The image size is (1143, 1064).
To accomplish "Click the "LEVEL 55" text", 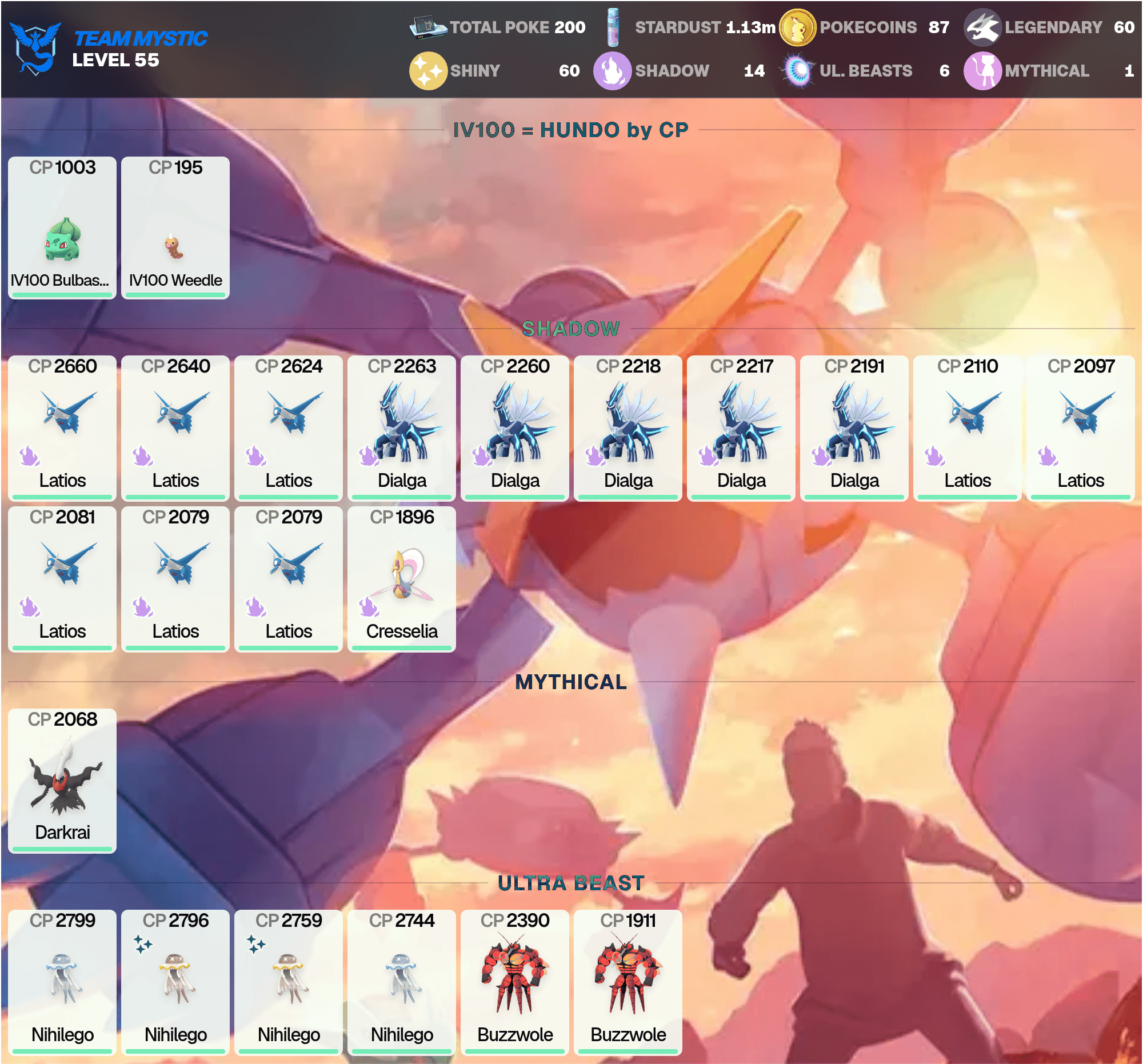I will point(115,60).
